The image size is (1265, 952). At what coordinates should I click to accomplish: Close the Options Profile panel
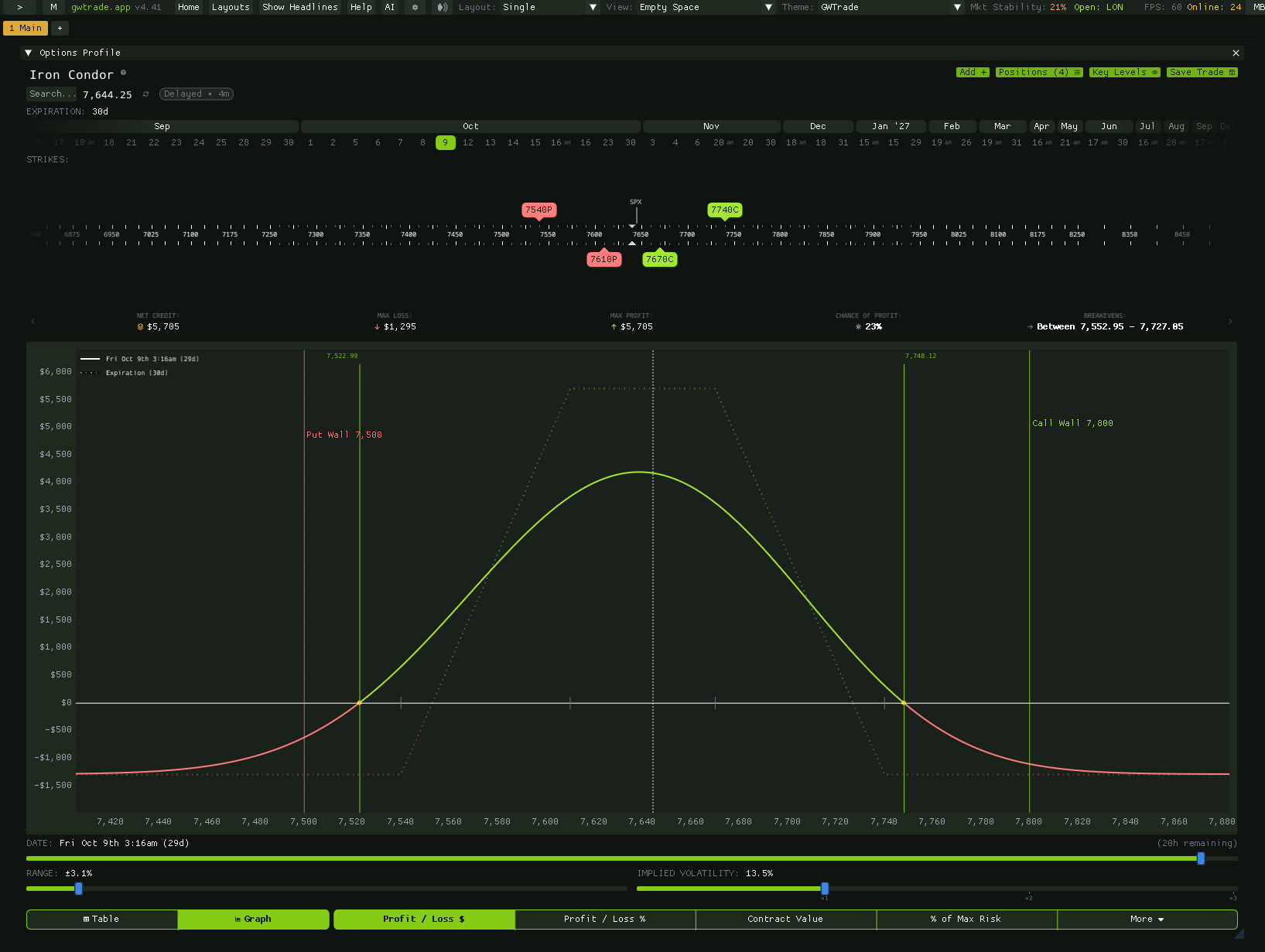pyautogui.click(x=1236, y=53)
